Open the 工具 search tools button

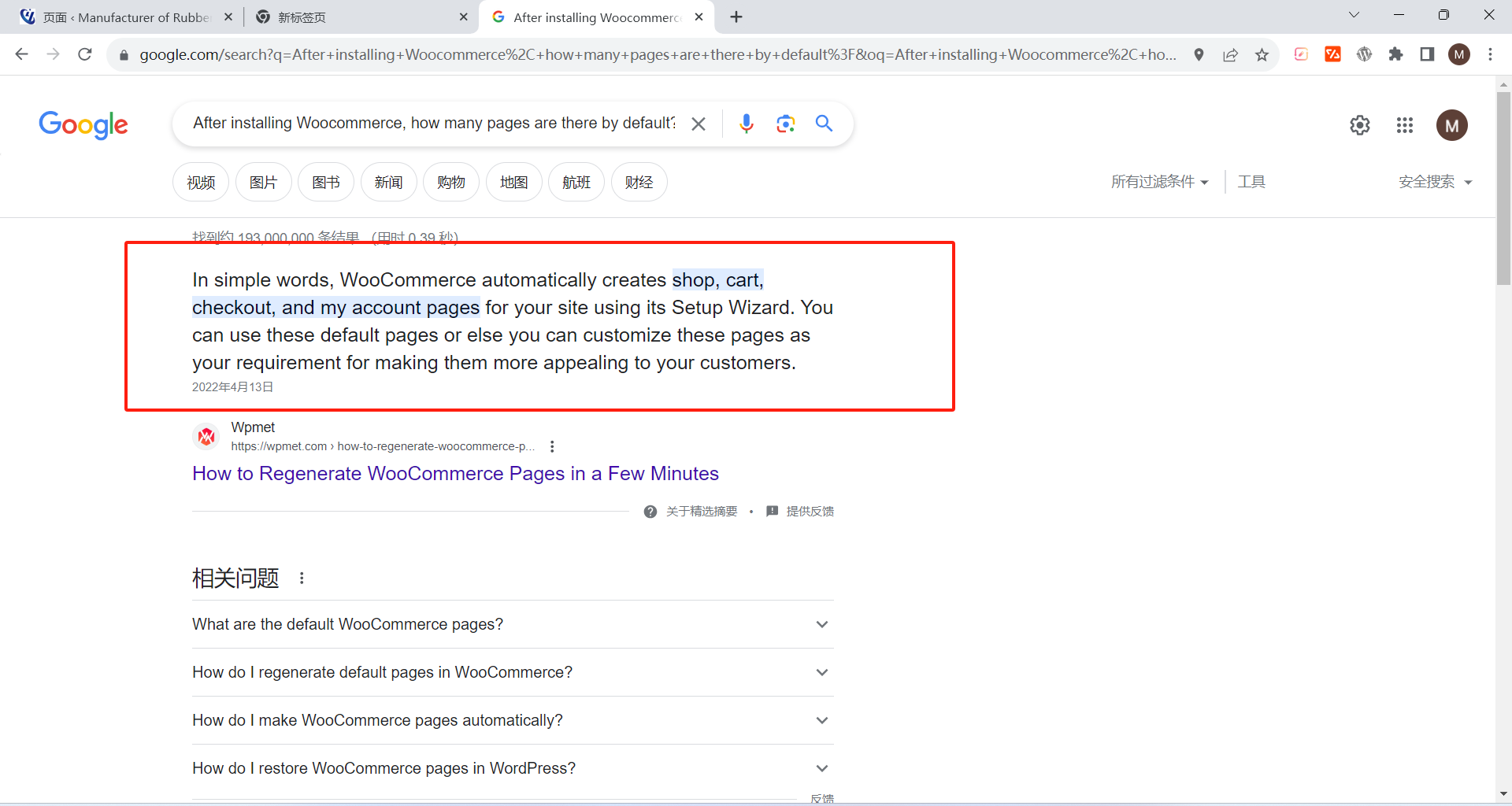tap(1251, 182)
